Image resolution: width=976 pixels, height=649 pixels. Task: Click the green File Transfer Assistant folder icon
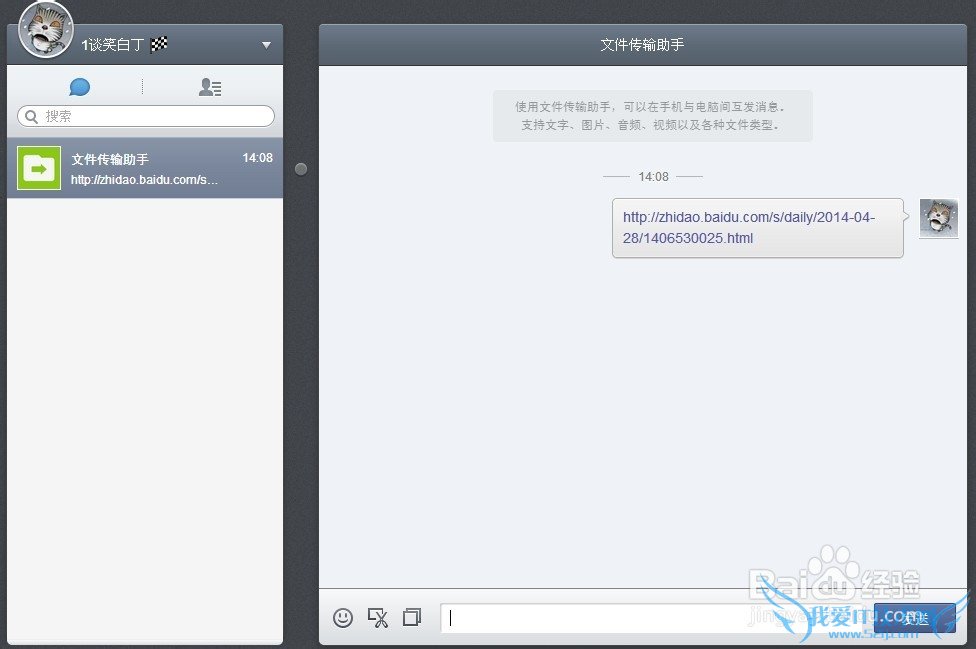39,168
